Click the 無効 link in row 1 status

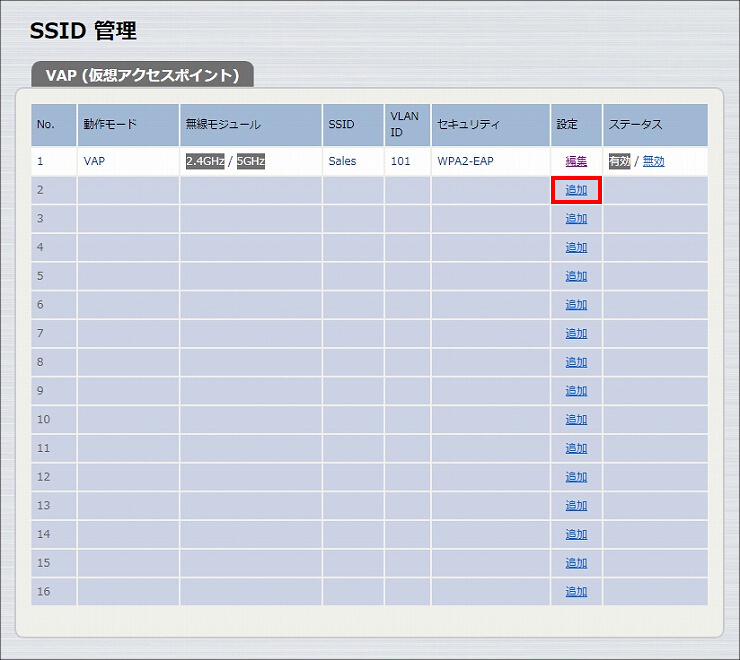coord(654,161)
